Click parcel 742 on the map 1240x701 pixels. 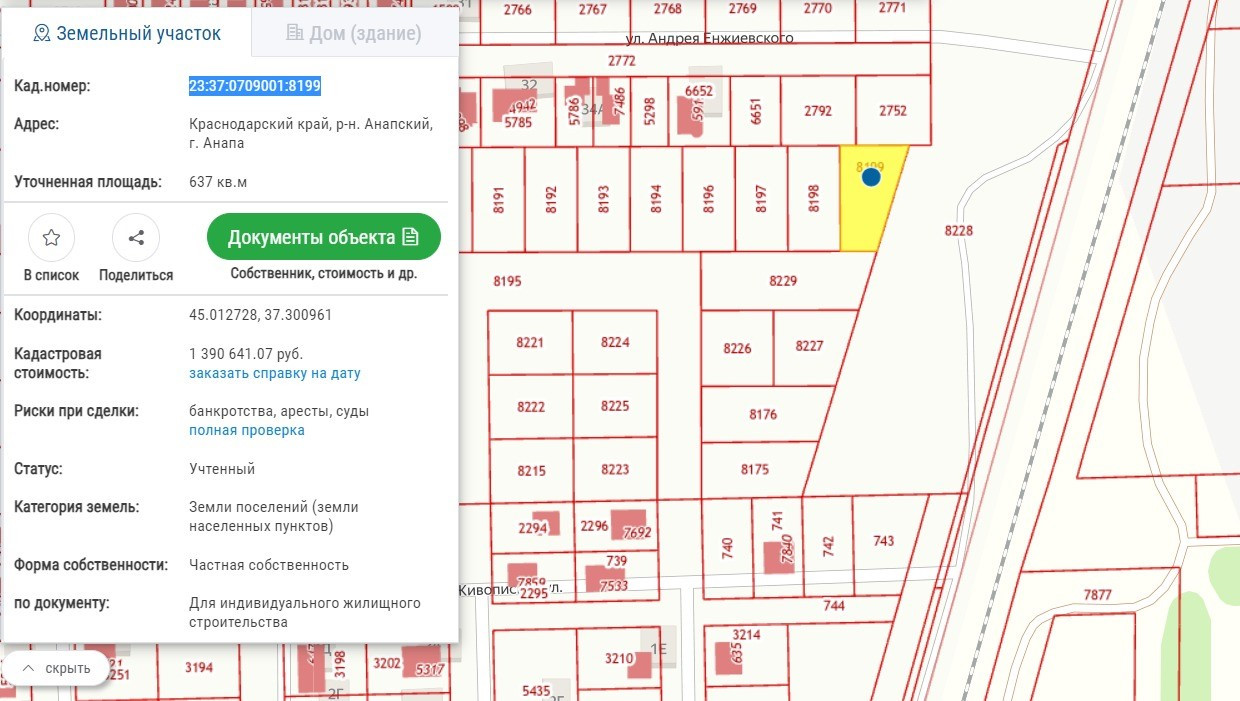(x=827, y=545)
